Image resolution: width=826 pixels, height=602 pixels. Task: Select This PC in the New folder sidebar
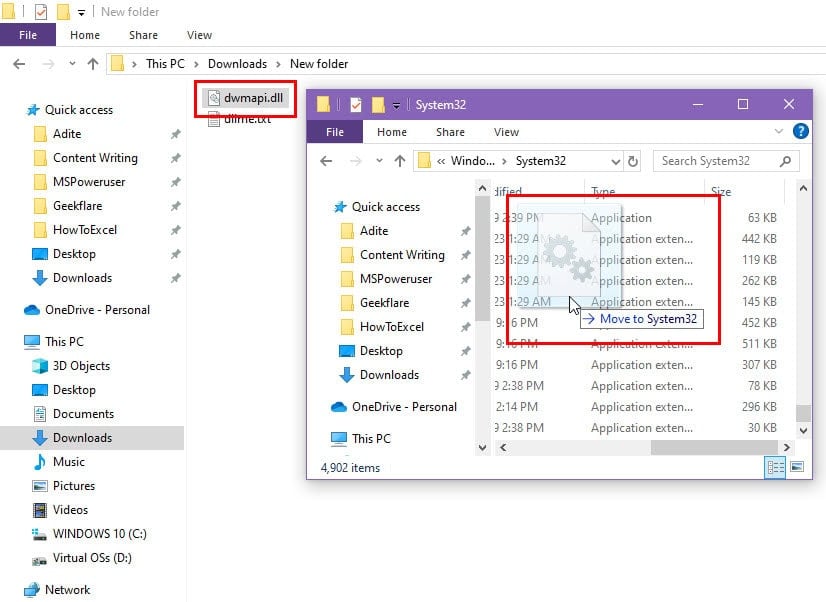64,342
